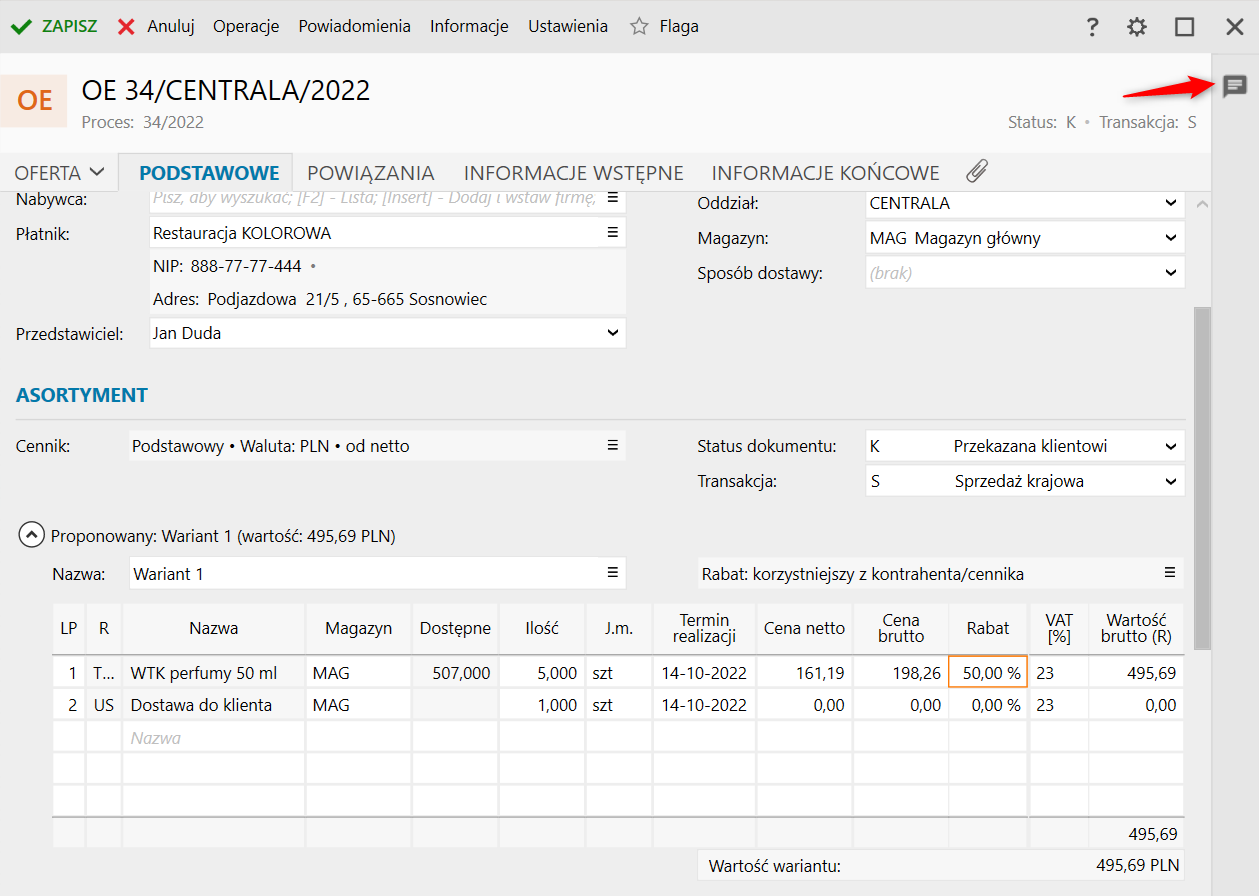Click the Rabat 50,00 % cell
This screenshot has height=896, width=1259.
click(x=988, y=673)
